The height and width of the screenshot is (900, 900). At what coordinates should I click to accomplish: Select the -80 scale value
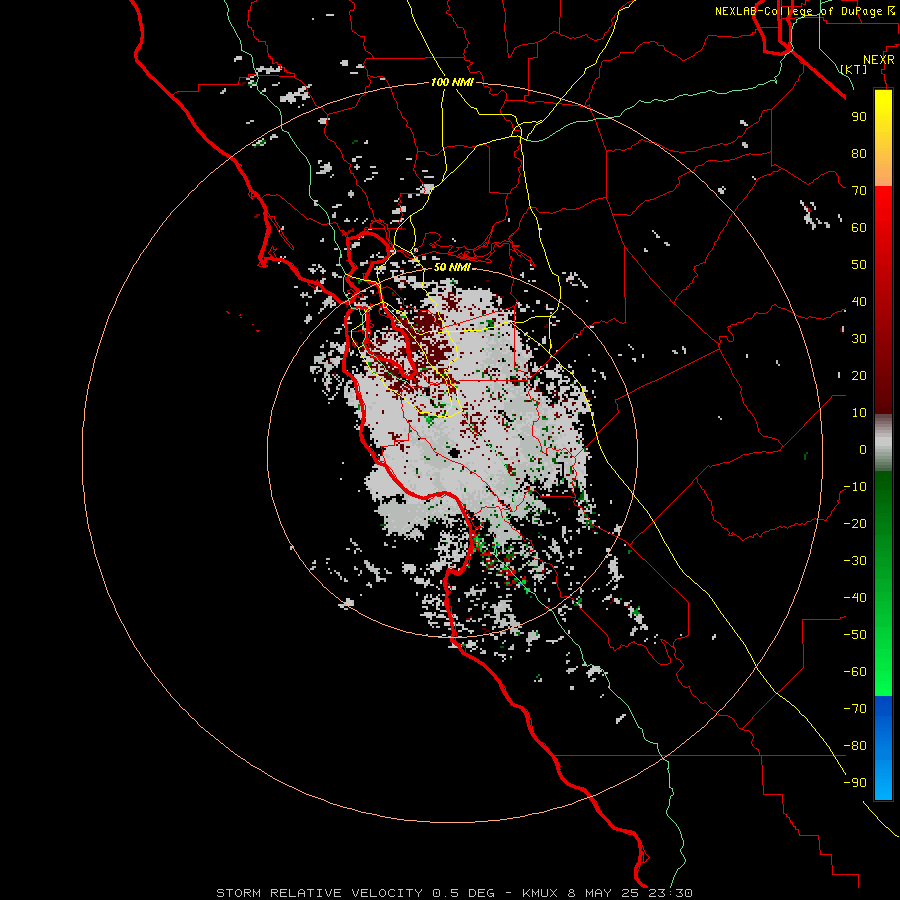tap(855, 746)
